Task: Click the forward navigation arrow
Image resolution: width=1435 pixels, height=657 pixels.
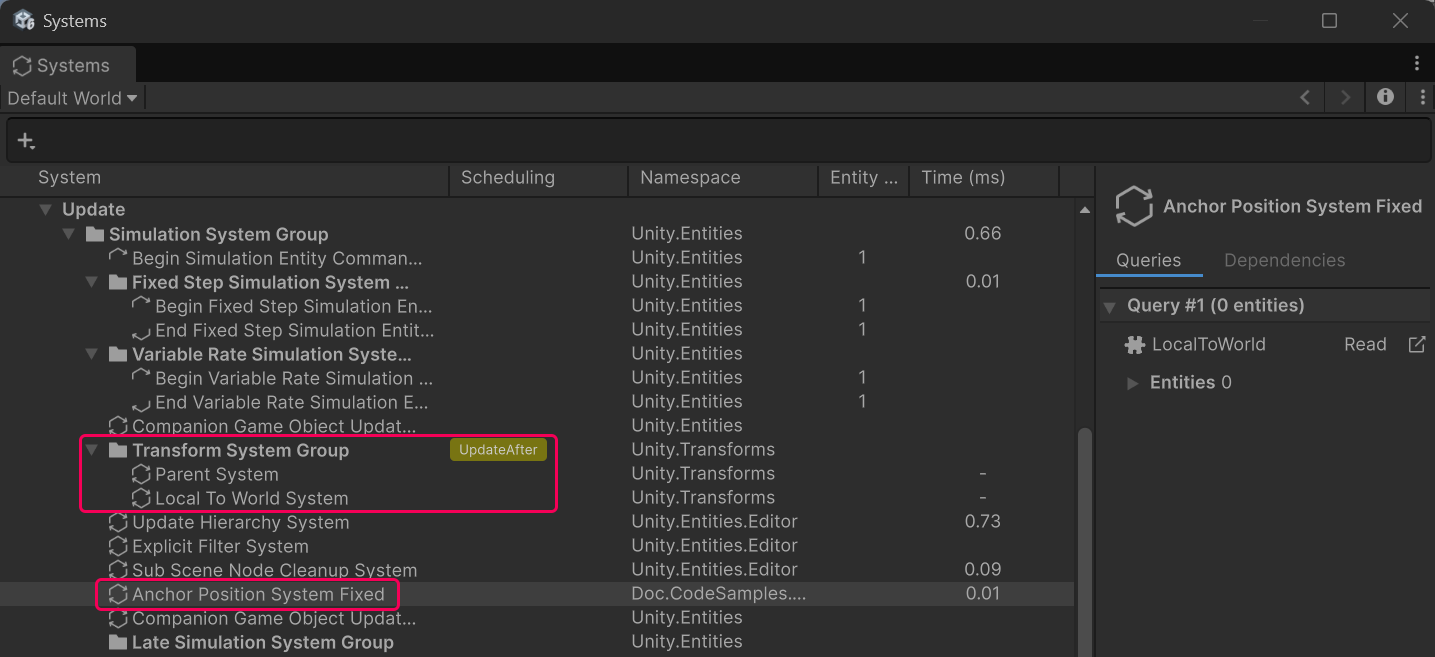Action: coord(1345,97)
